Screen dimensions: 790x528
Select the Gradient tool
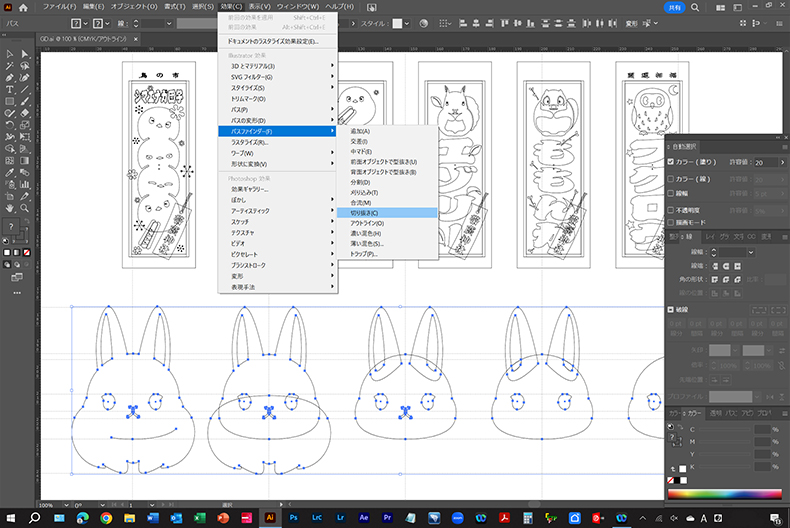pyautogui.click(x=25, y=161)
